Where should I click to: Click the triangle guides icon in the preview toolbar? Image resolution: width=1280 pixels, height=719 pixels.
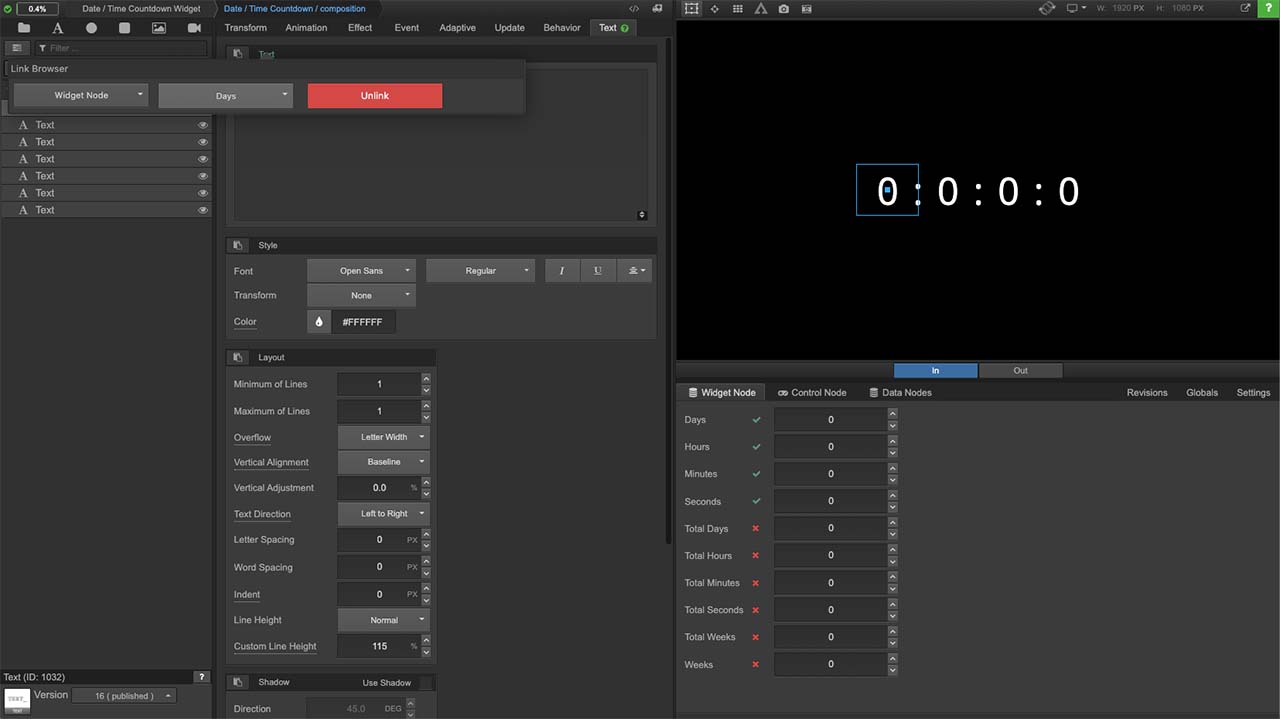[761, 8]
